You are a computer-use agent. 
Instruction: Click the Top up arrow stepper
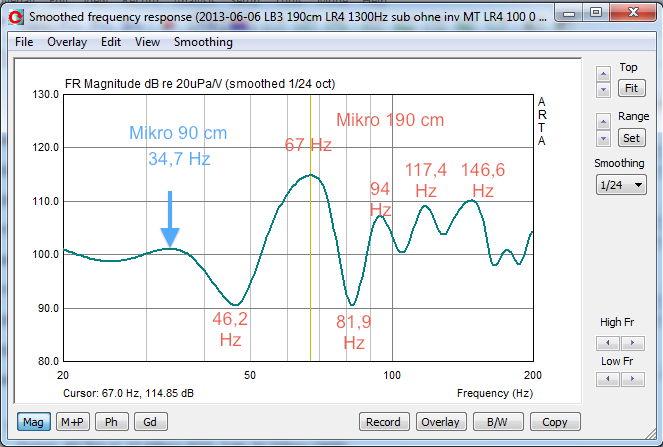click(x=603, y=73)
